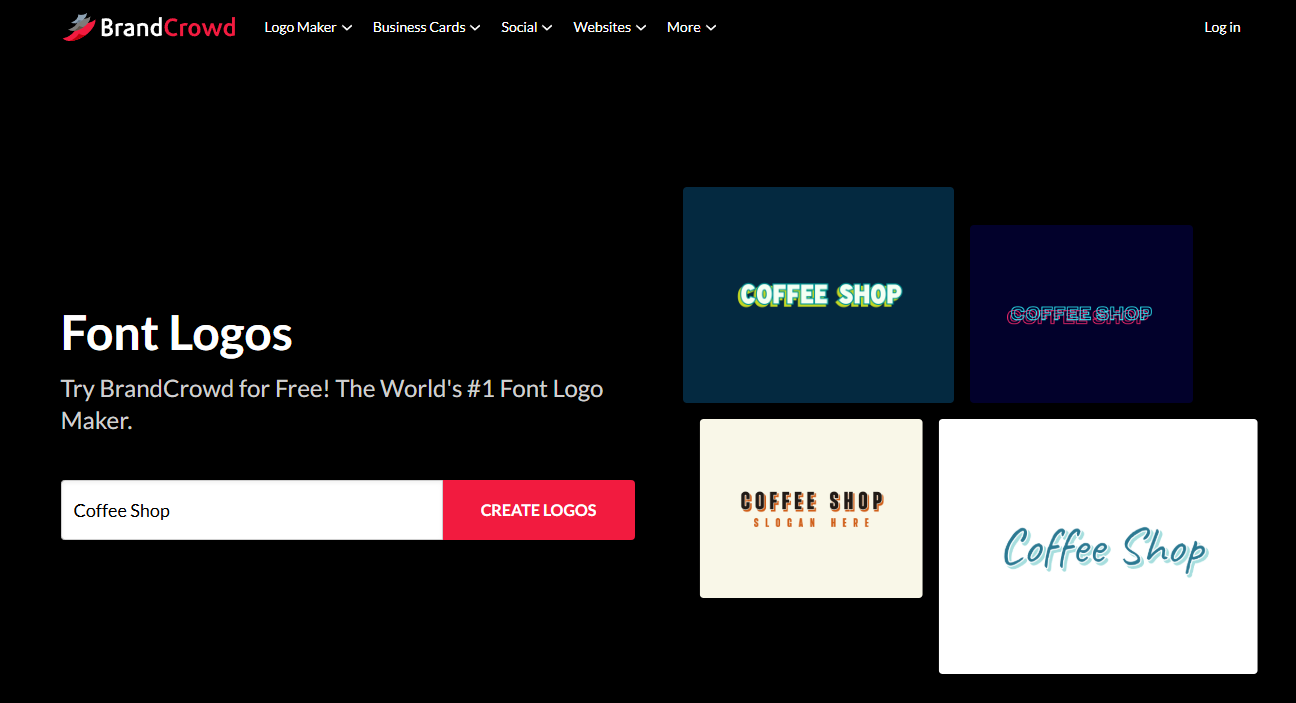
Task: Click the chevron next to Logo Maker
Action: (347, 28)
